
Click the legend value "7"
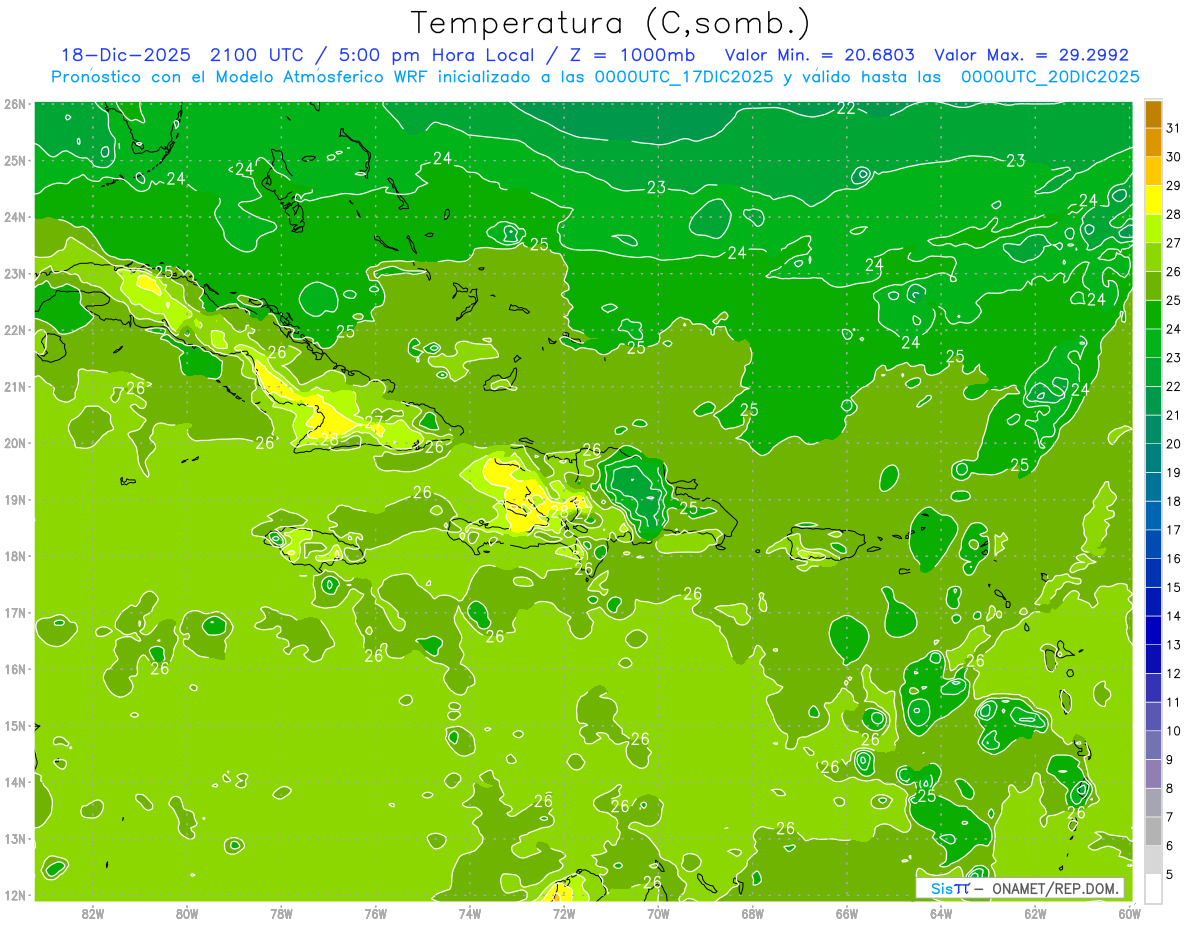coord(1169,817)
